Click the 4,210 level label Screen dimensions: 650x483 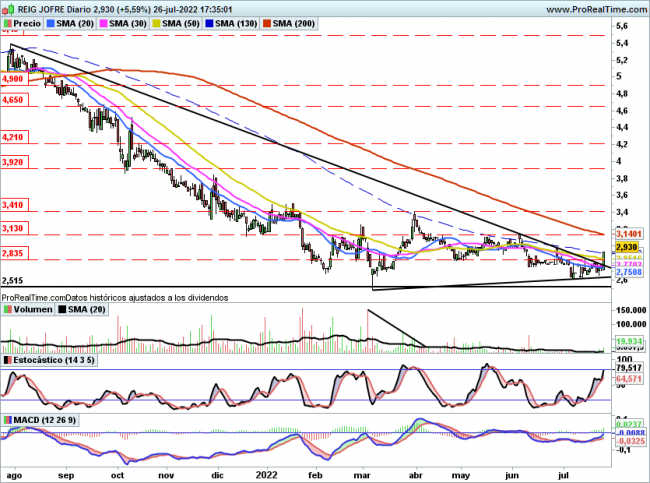click(13, 137)
